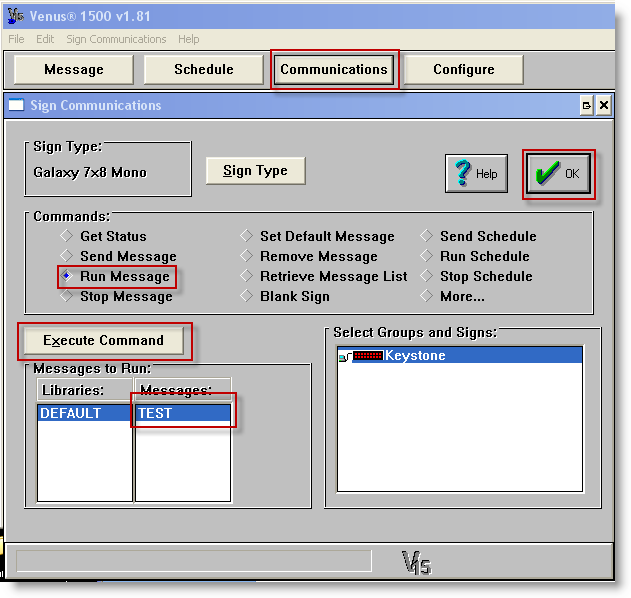Open the File menu
Screen dimensions: 631x598
[x=16, y=39]
